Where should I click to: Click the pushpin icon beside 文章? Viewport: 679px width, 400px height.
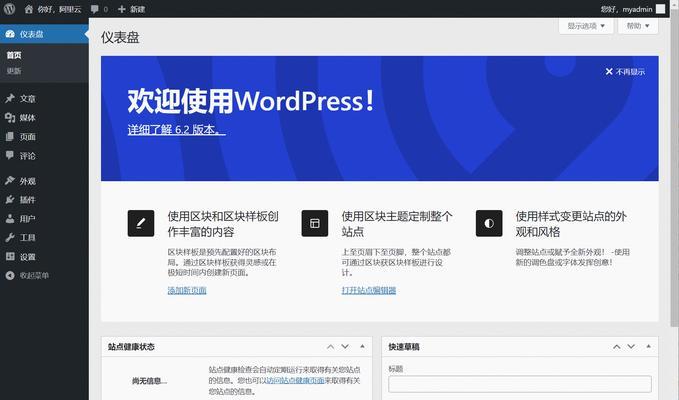[10, 98]
